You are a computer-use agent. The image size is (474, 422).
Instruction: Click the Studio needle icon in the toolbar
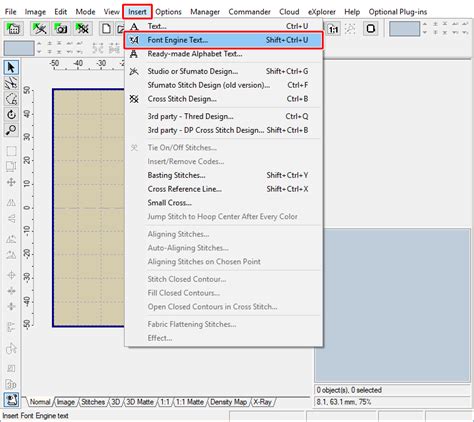pyautogui.click(x=40, y=29)
